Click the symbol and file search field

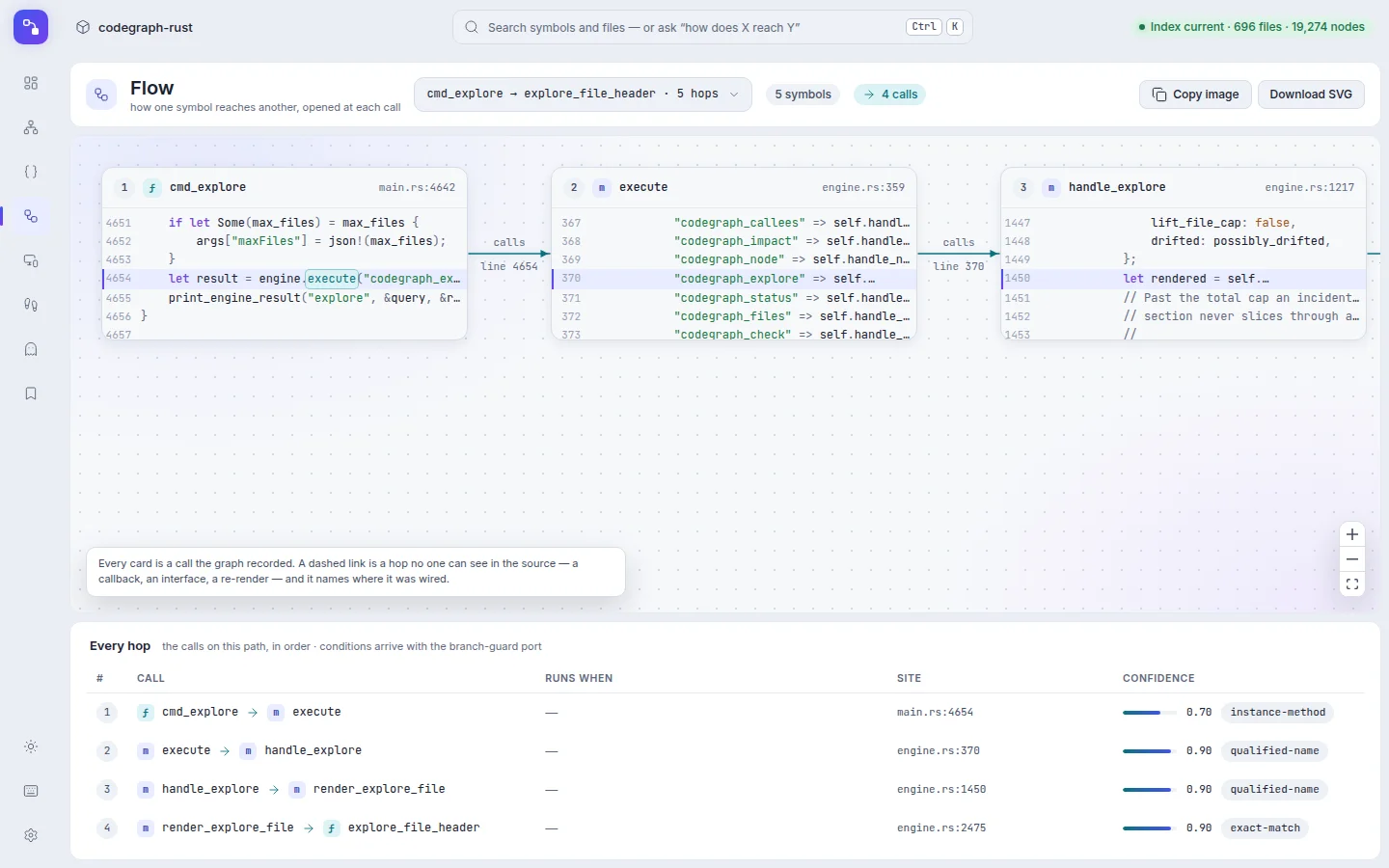(712, 27)
